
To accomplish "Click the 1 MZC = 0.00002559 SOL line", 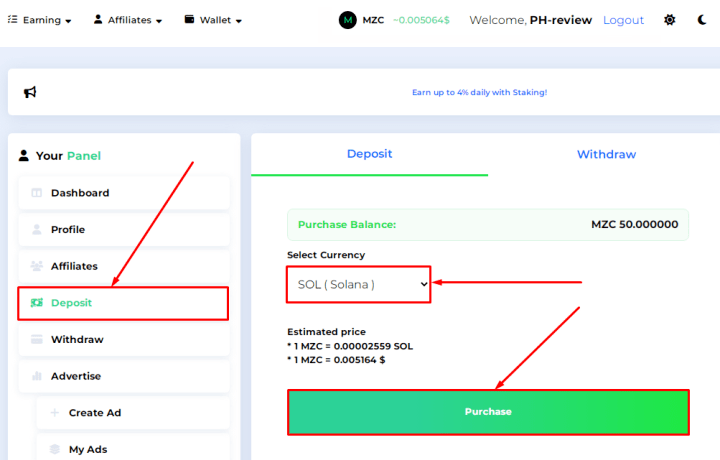I will click(350, 346).
